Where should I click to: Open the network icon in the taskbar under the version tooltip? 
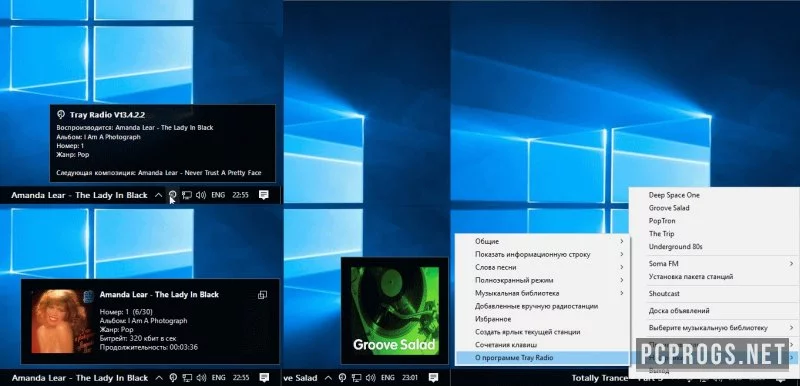187,195
